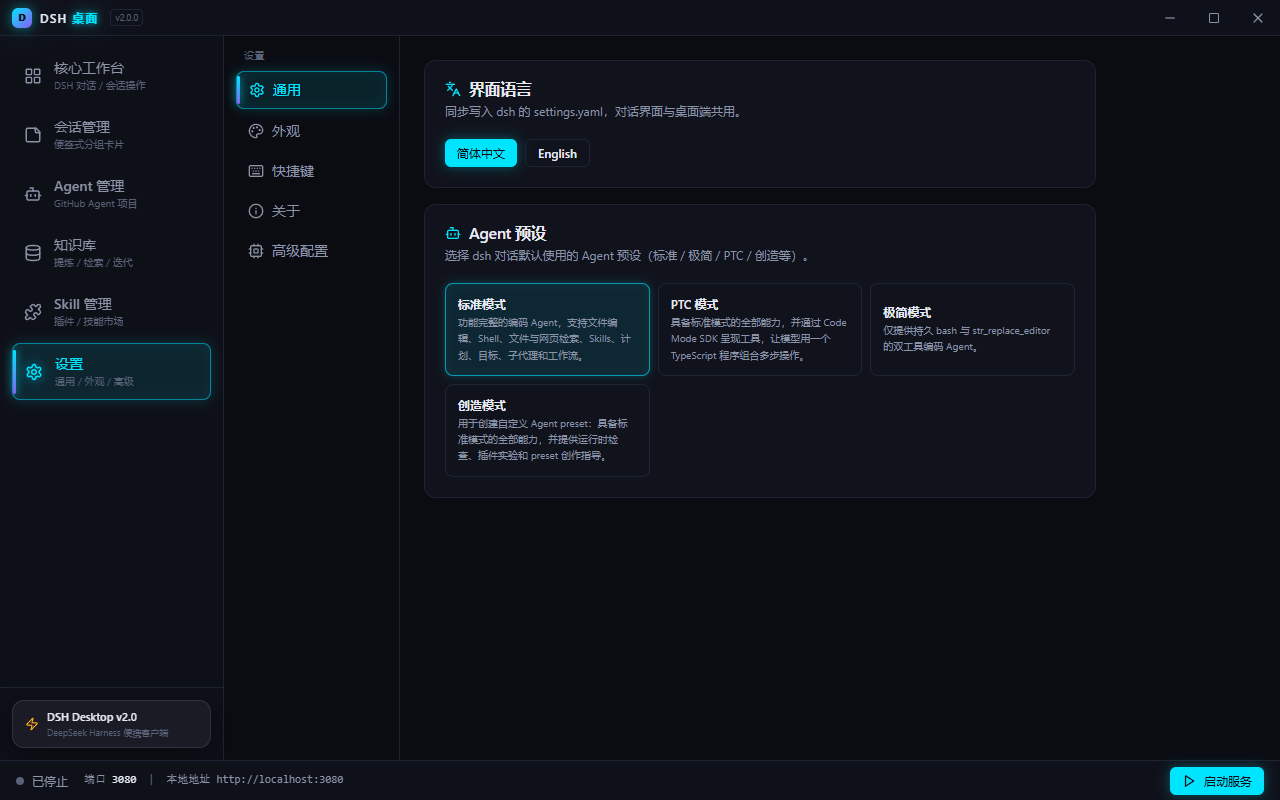Click the 会话管理 file icon

[33, 135]
